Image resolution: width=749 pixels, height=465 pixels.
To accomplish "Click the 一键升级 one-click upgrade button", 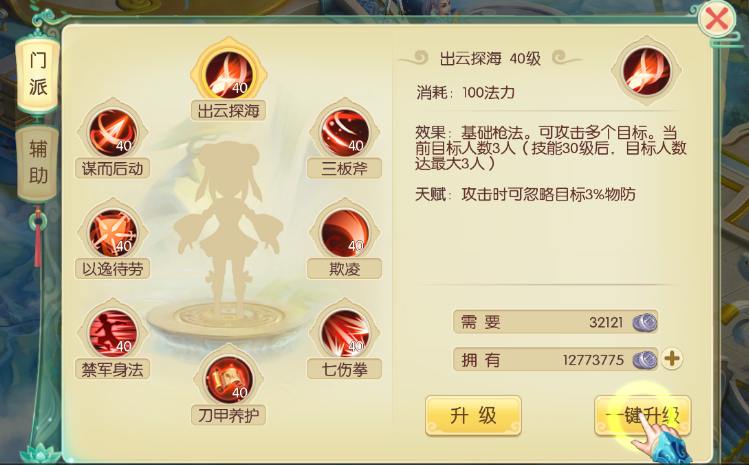I will [x=642, y=415].
